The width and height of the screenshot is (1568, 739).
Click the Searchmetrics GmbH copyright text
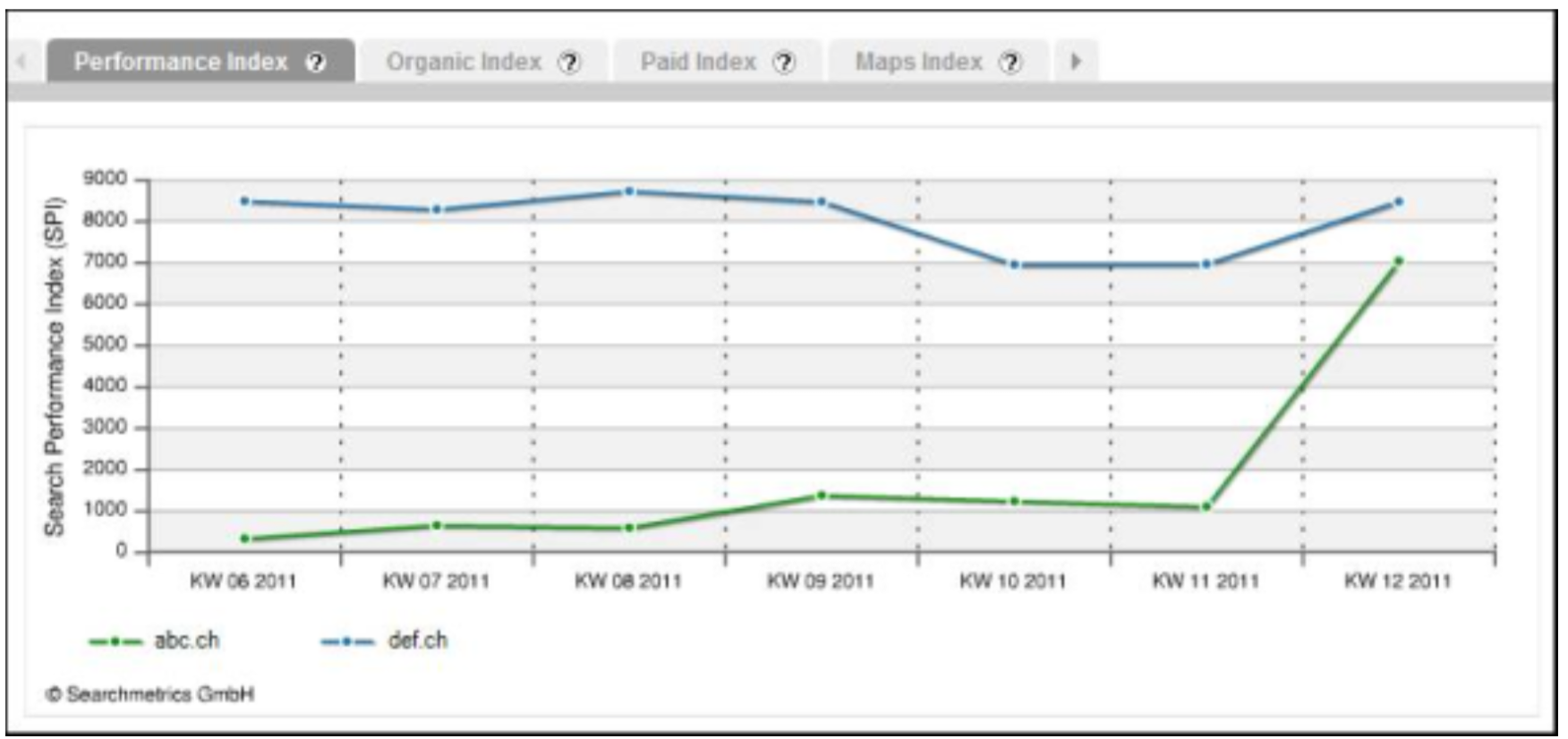pyautogui.click(x=150, y=694)
